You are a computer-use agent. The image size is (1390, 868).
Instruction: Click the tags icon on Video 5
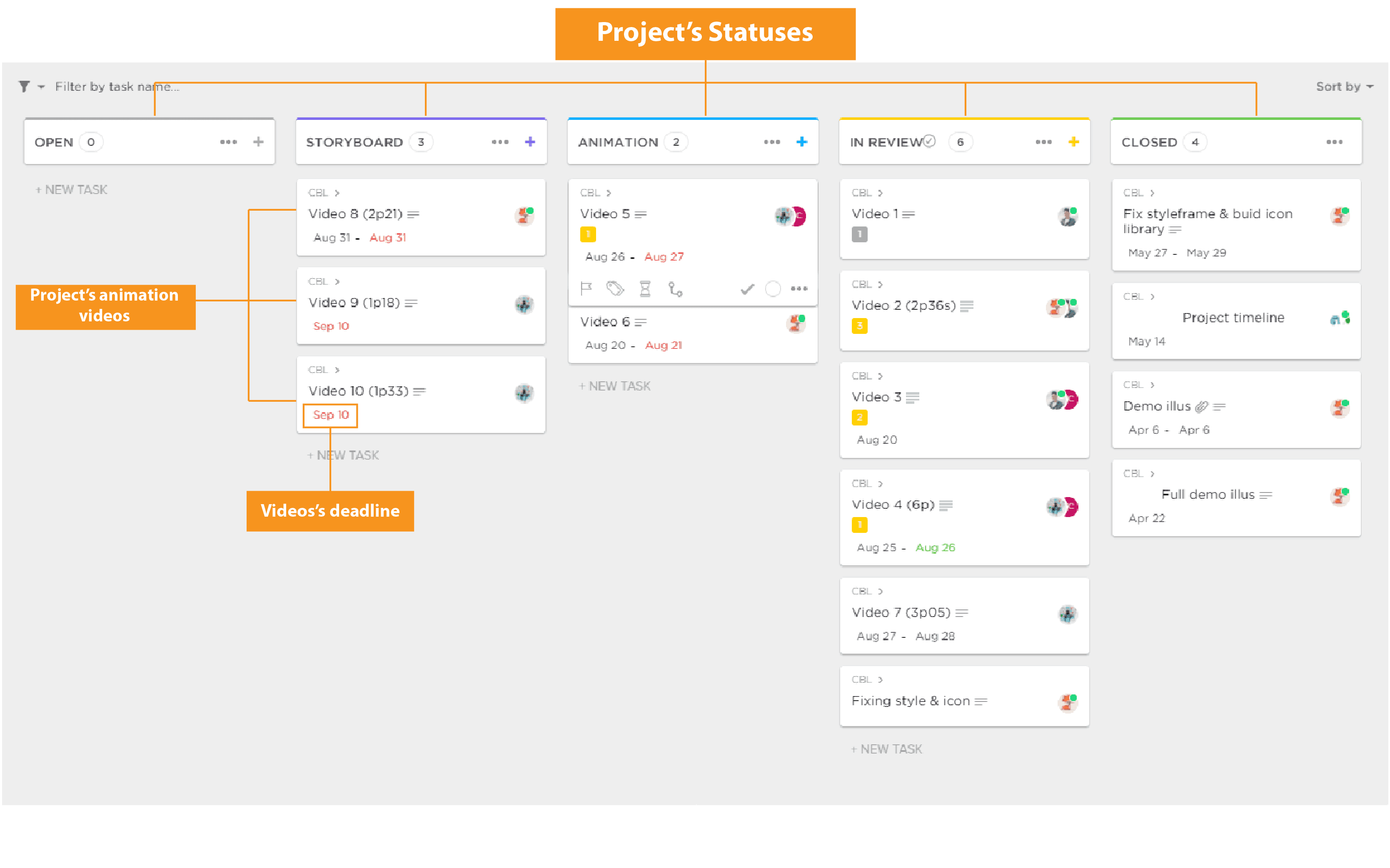tap(615, 289)
